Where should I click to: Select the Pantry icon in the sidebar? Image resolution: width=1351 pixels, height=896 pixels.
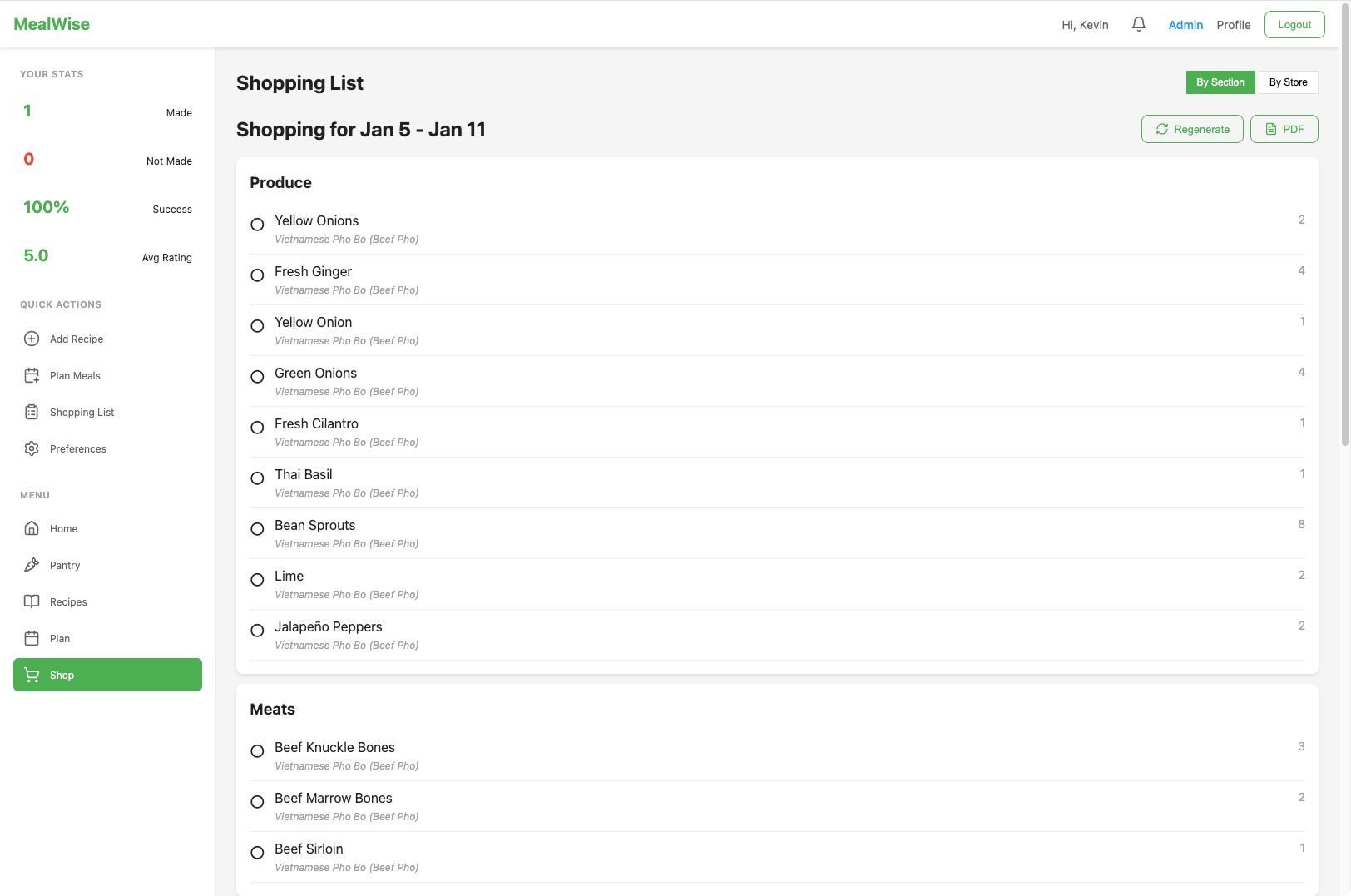tap(32, 565)
